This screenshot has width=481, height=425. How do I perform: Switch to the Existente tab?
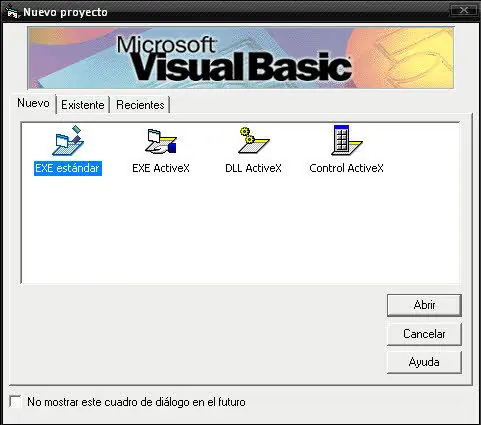tap(83, 105)
